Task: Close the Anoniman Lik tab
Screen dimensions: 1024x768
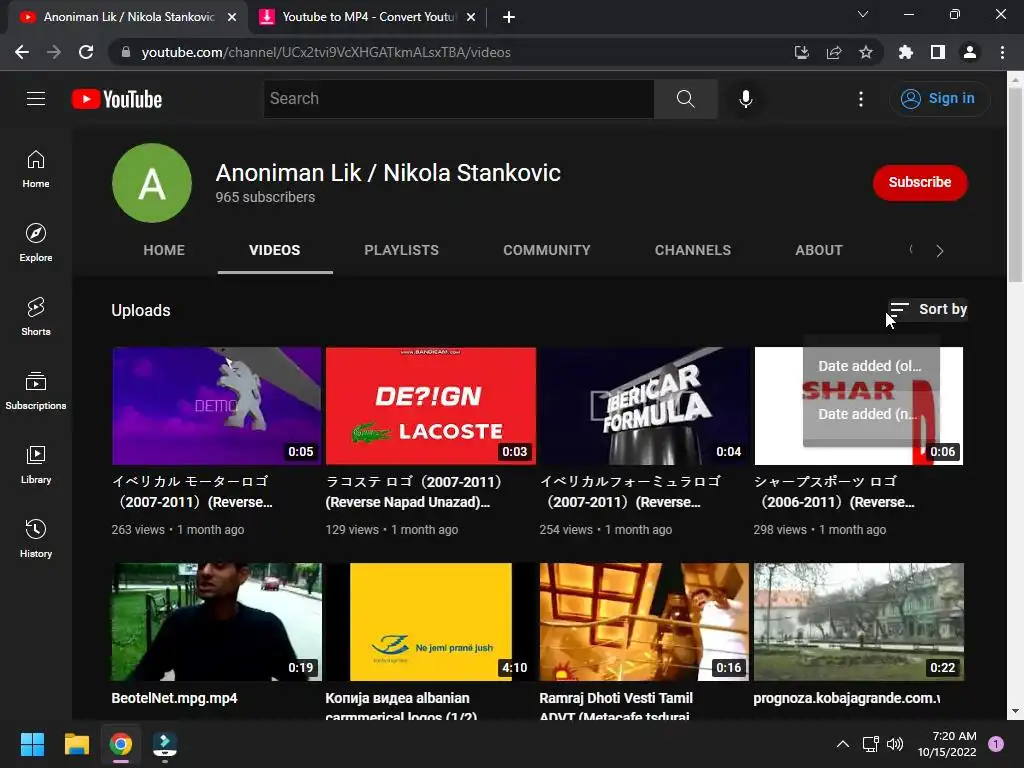Action: tap(232, 17)
